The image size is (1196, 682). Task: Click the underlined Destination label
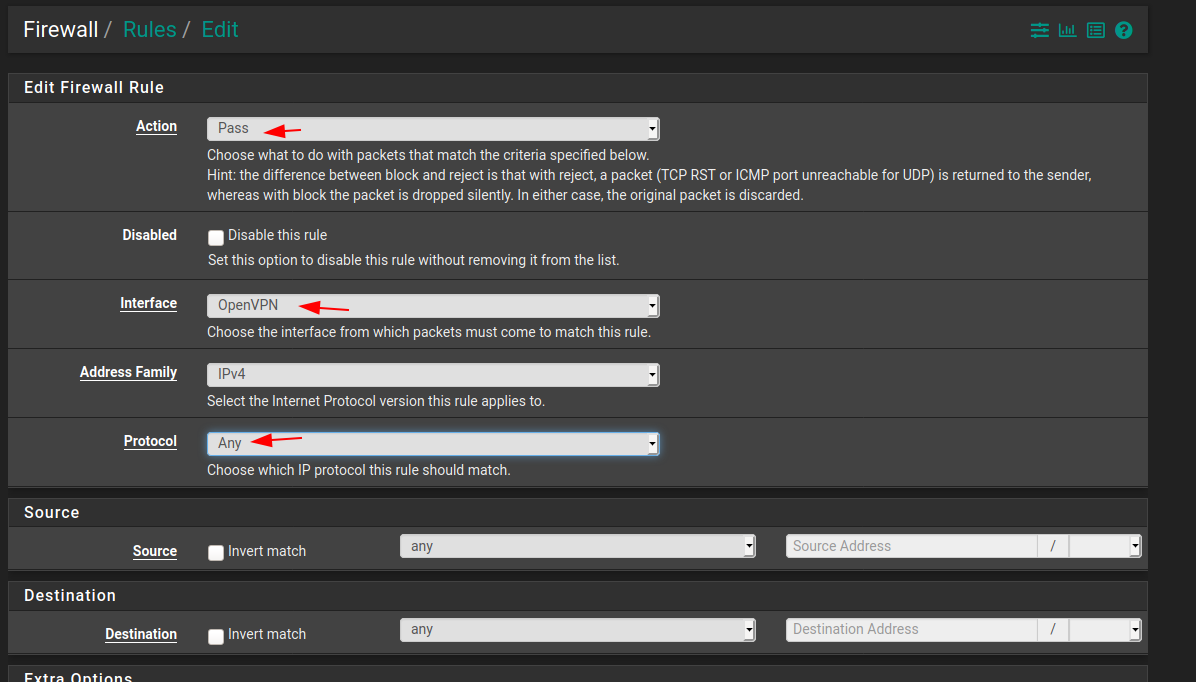(141, 635)
